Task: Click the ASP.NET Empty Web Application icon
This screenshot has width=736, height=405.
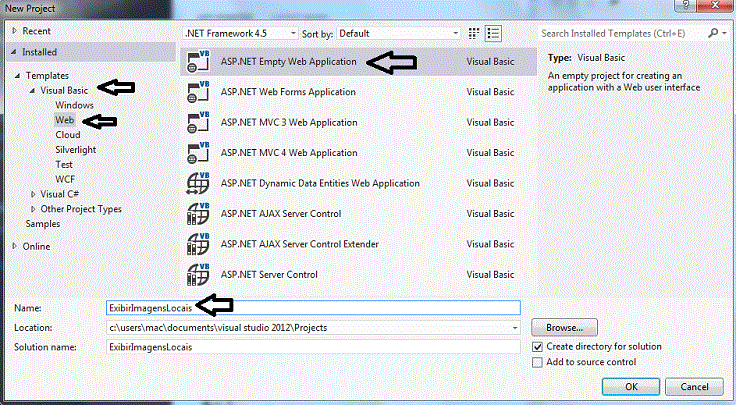Action: pyautogui.click(x=198, y=62)
